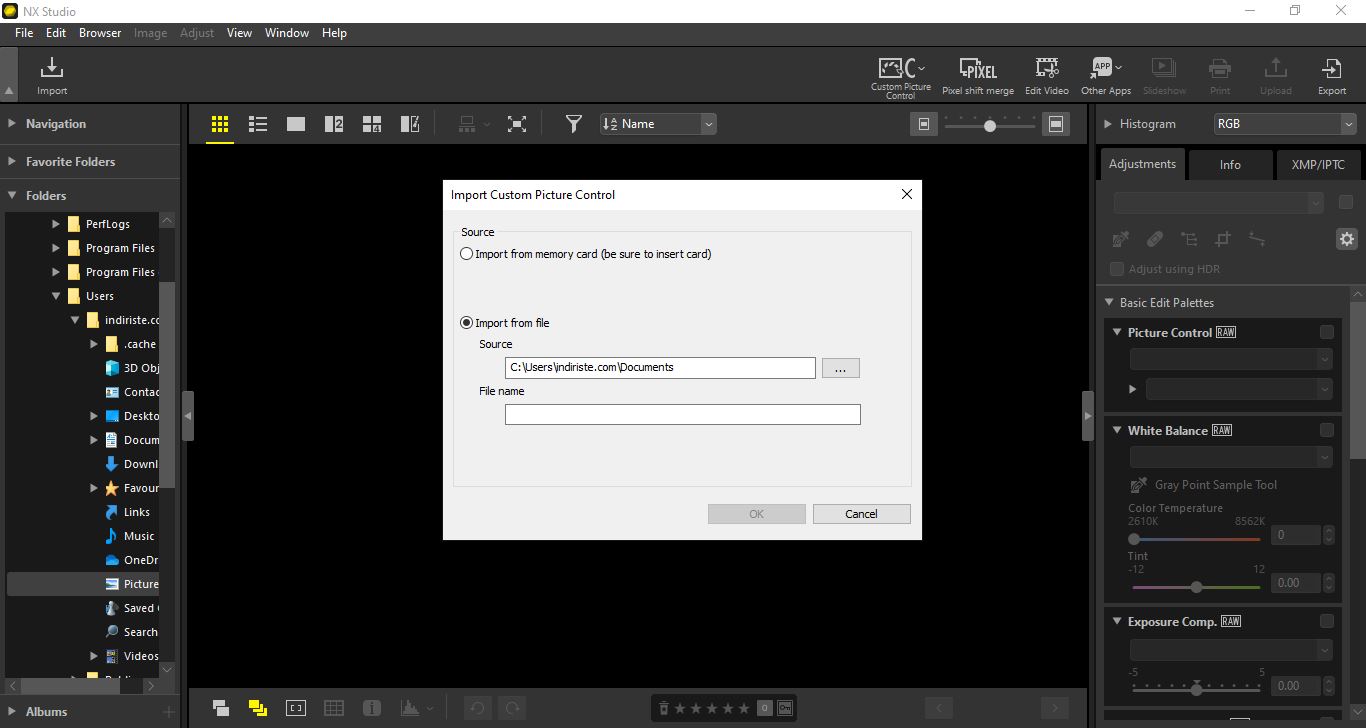Click the Tint slider
This screenshot has width=1366, height=728.
click(1196, 587)
